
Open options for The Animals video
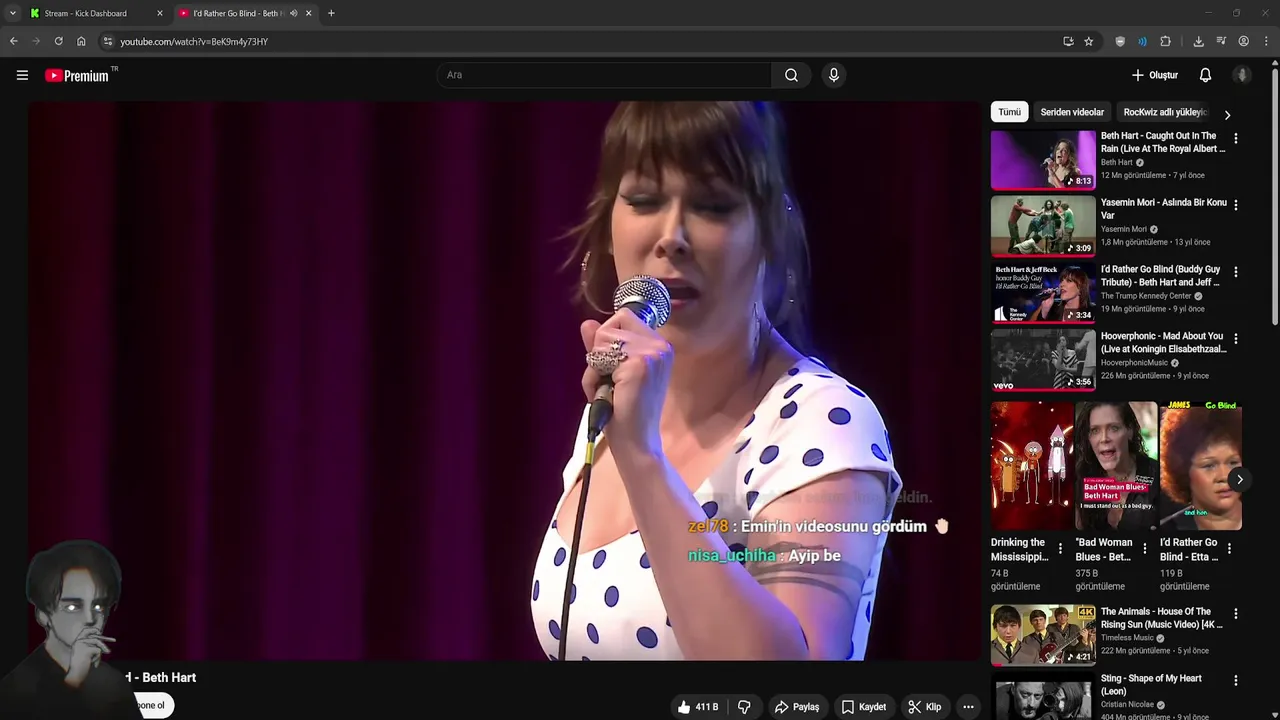pyautogui.click(x=1235, y=614)
